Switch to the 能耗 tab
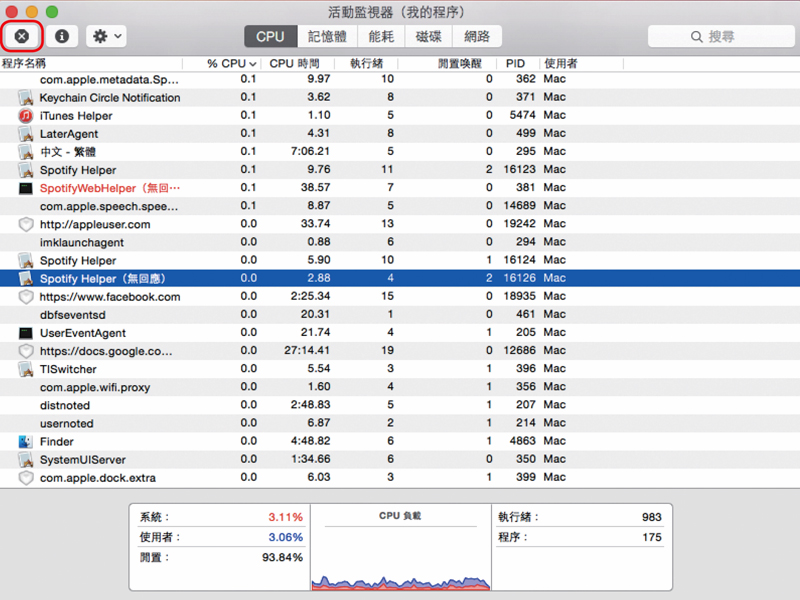This screenshot has height=600, width=800. pos(381,36)
